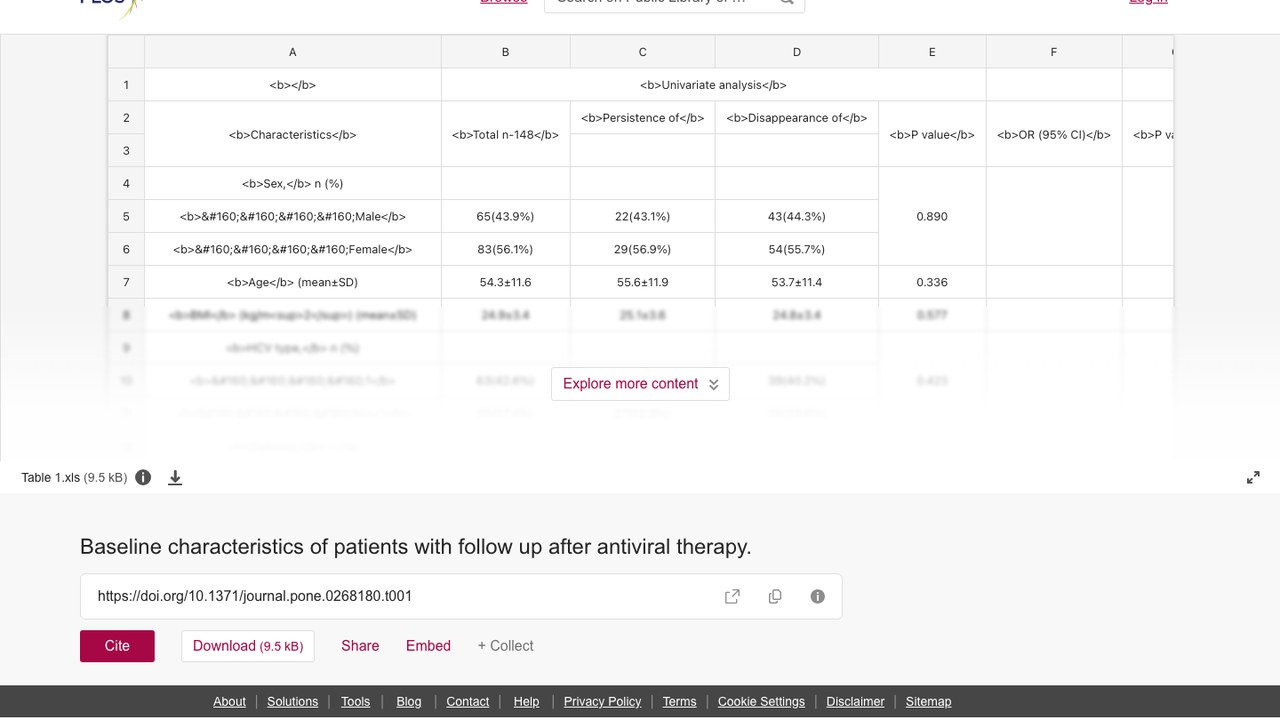Select column C header in the table
The height and width of the screenshot is (720, 1280).
(x=643, y=52)
